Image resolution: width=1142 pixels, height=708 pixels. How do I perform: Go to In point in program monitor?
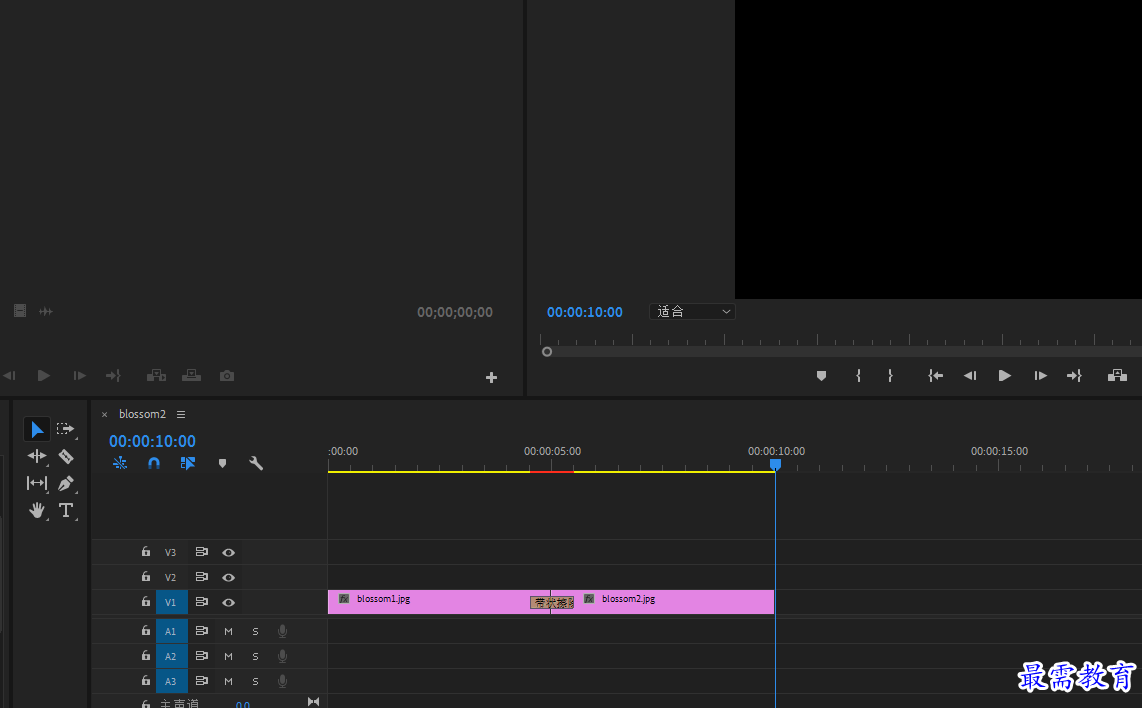coord(935,376)
